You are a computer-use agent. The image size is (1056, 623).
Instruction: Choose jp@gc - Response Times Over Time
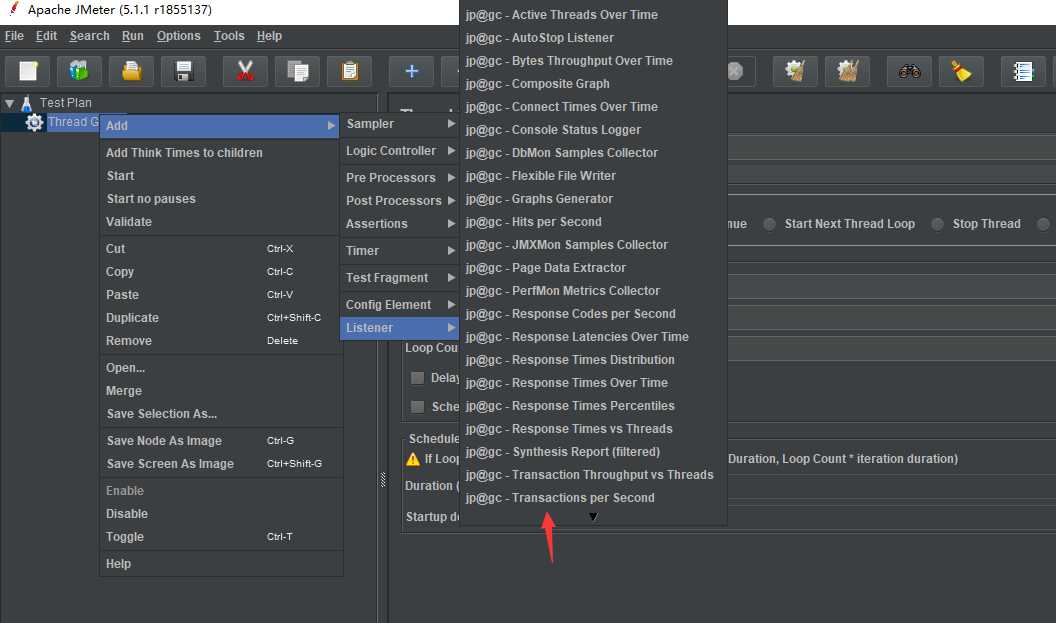[593, 383]
